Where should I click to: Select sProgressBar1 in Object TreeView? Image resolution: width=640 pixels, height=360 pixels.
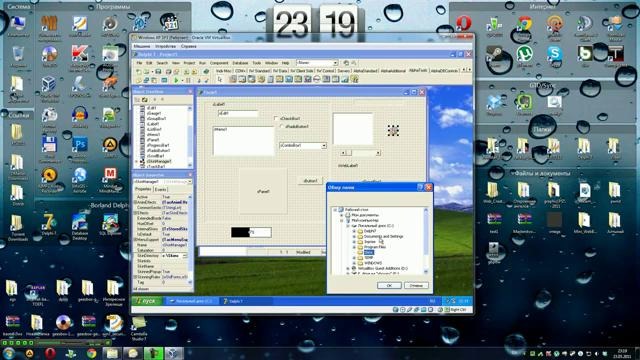pos(158,145)
